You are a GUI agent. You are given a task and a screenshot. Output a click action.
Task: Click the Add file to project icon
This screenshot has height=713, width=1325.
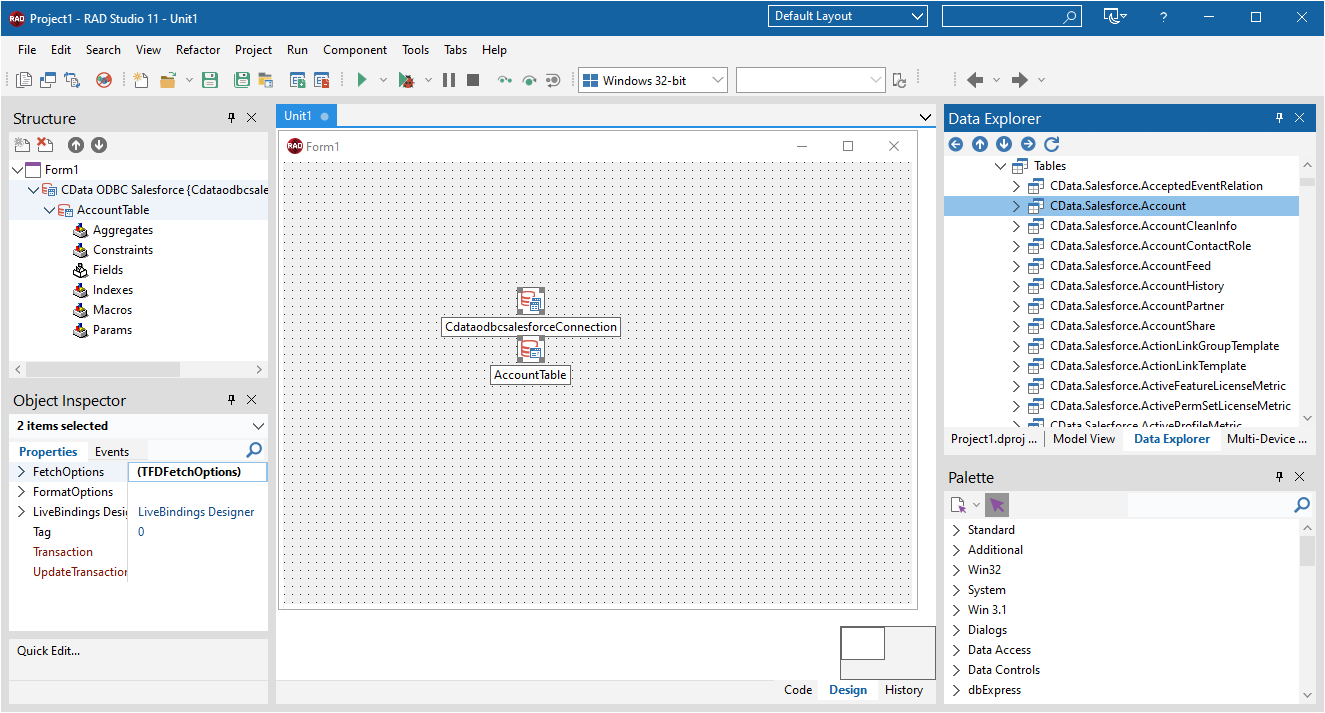(297, 80)
